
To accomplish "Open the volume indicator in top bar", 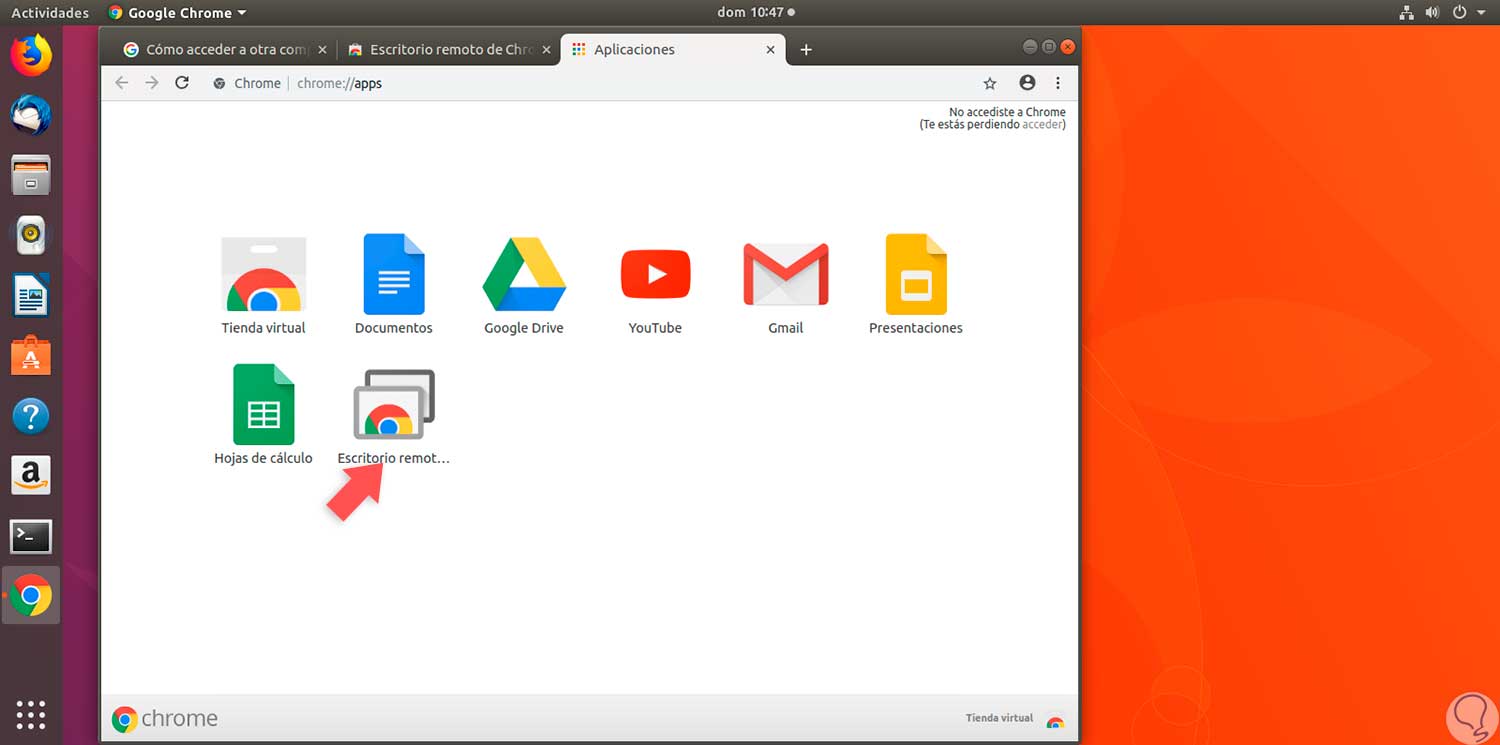I will click(x=1432, y=13).
